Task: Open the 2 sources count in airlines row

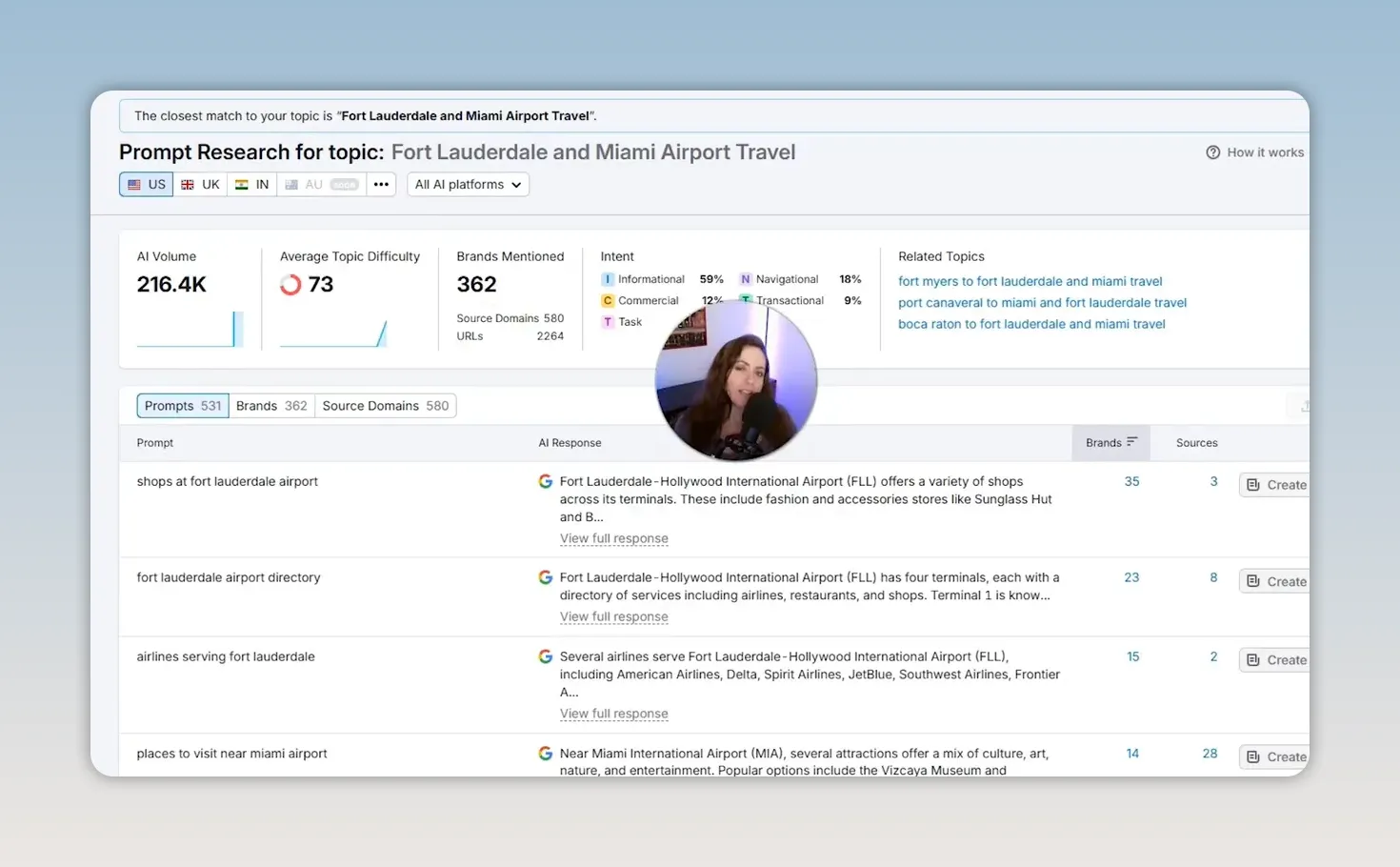Action: click(x=1213, y=656)
